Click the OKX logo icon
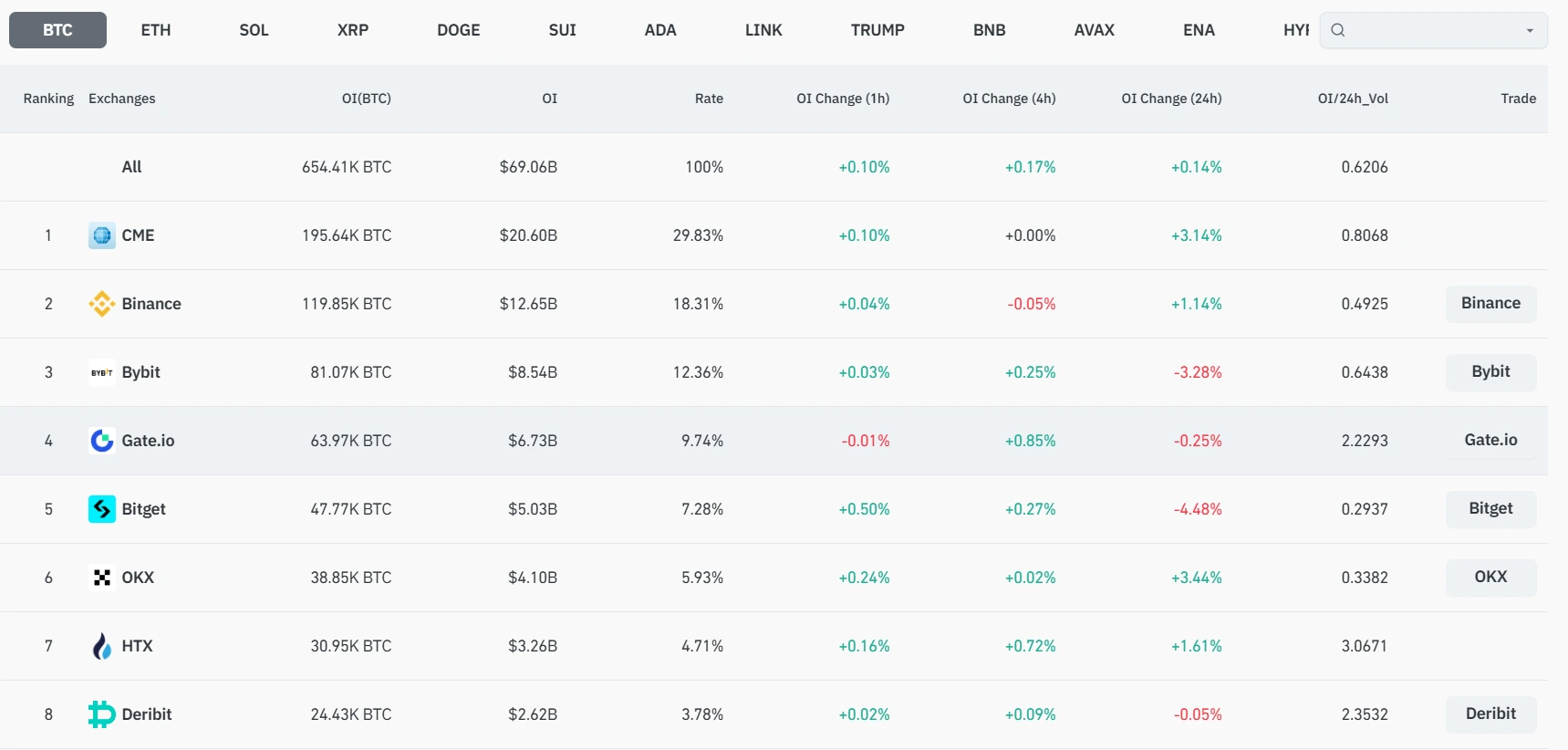Screen dimensions: 1568x750 click(x=102, y=578)
